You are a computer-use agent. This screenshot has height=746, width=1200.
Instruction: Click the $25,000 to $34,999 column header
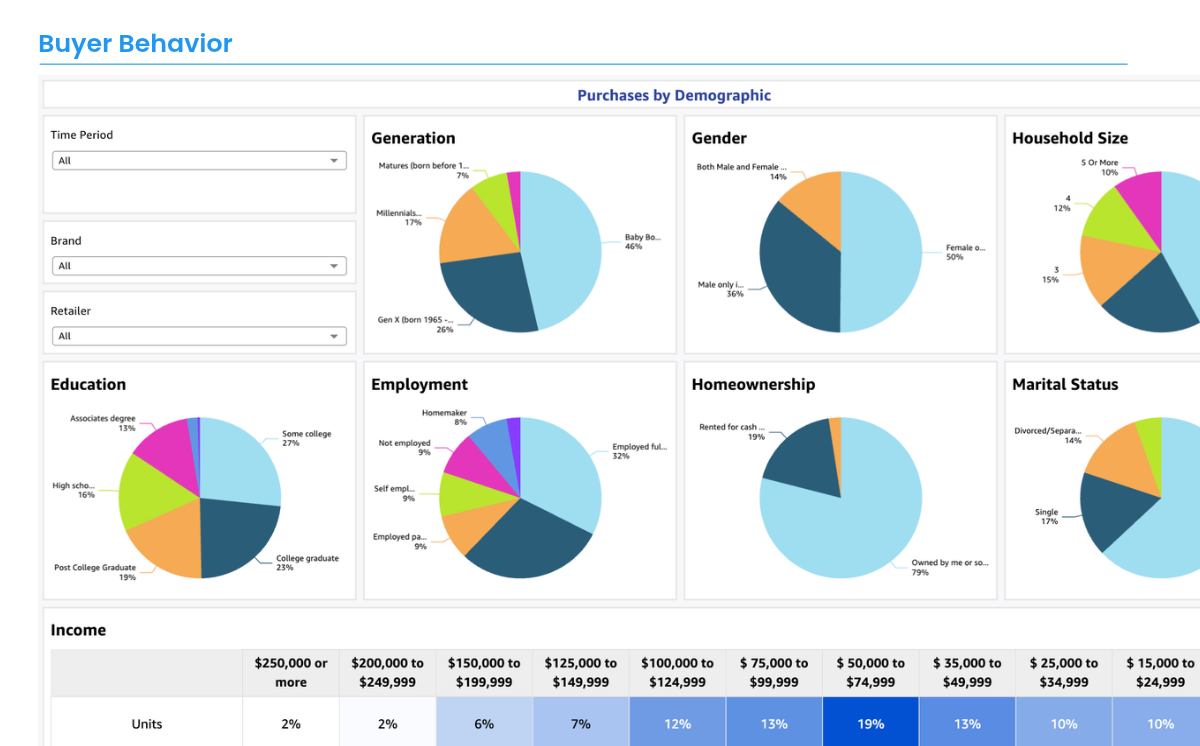1064,673
